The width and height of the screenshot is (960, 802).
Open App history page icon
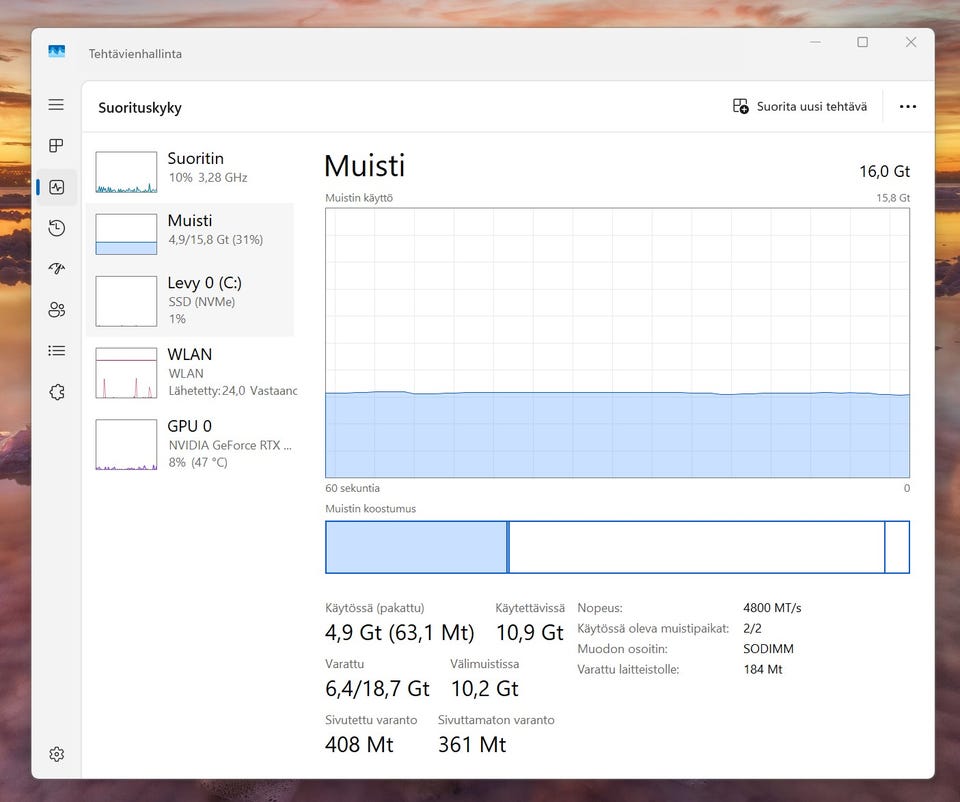(56, 228)
